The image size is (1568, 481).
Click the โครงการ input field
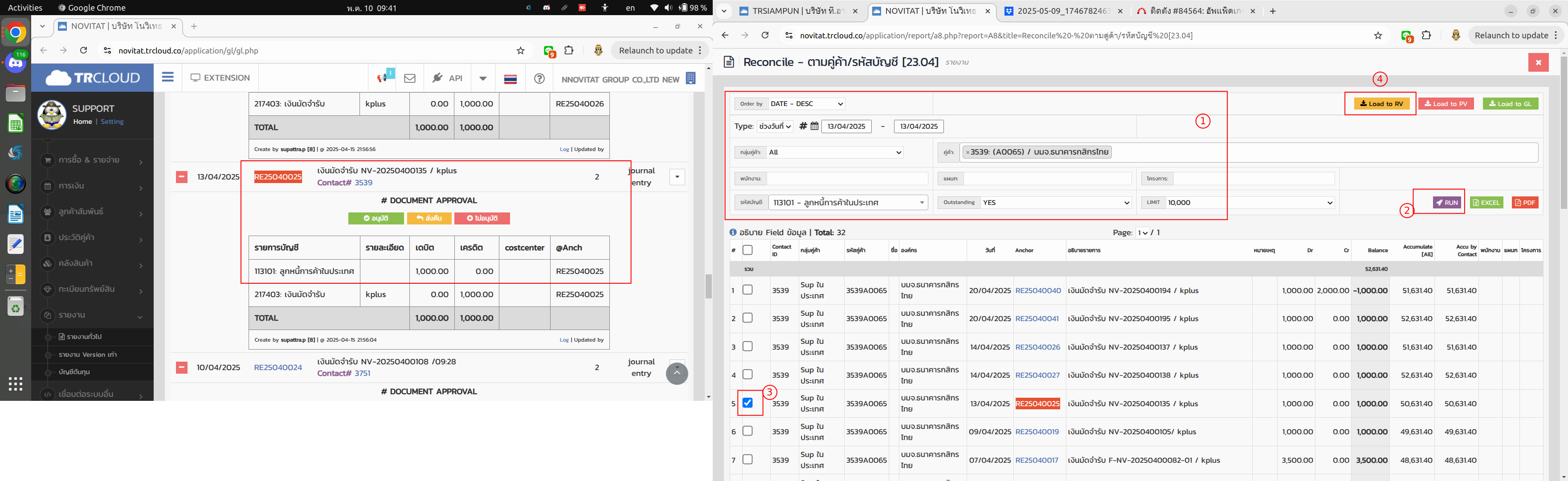tap(1254, 179)
